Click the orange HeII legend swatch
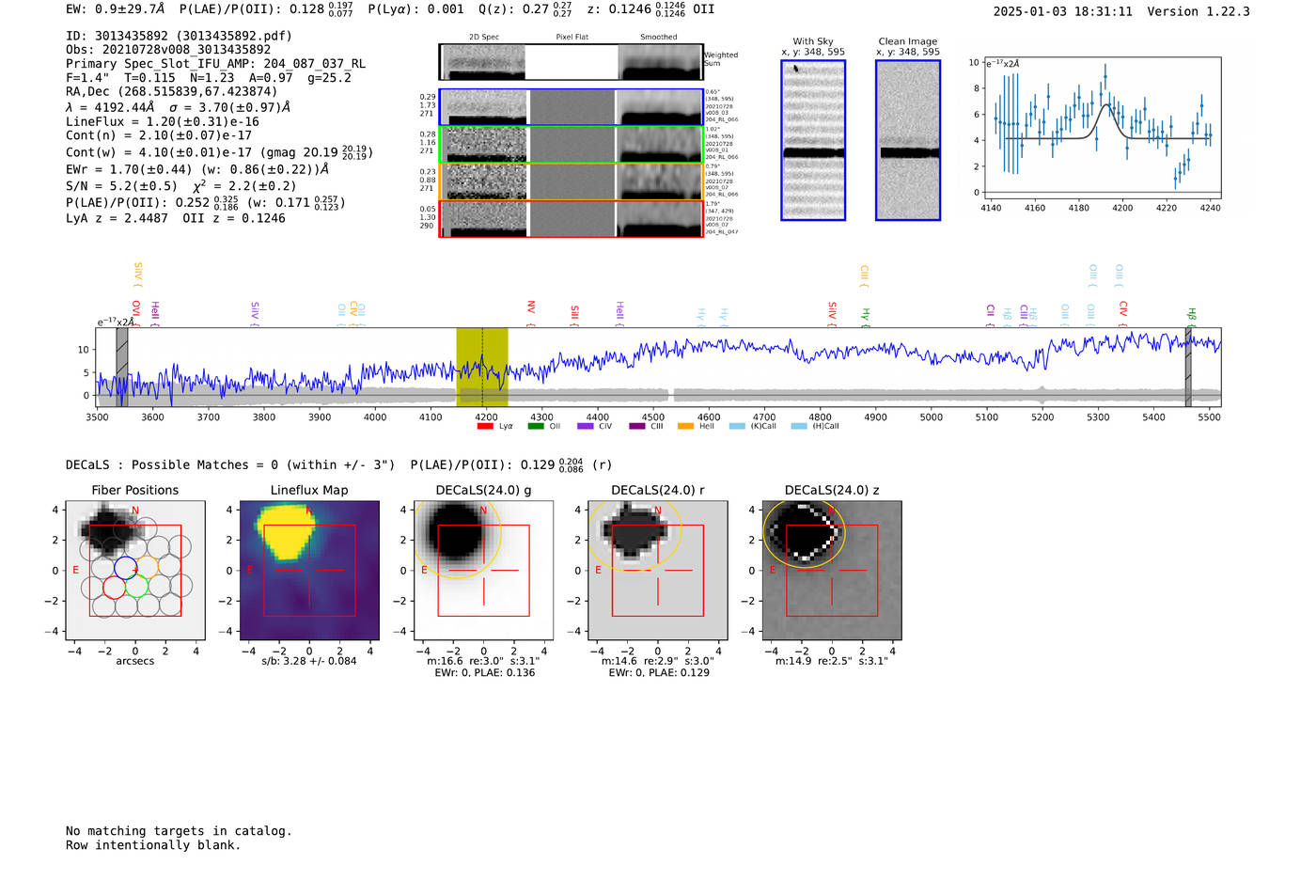 (x=685, y=426)
